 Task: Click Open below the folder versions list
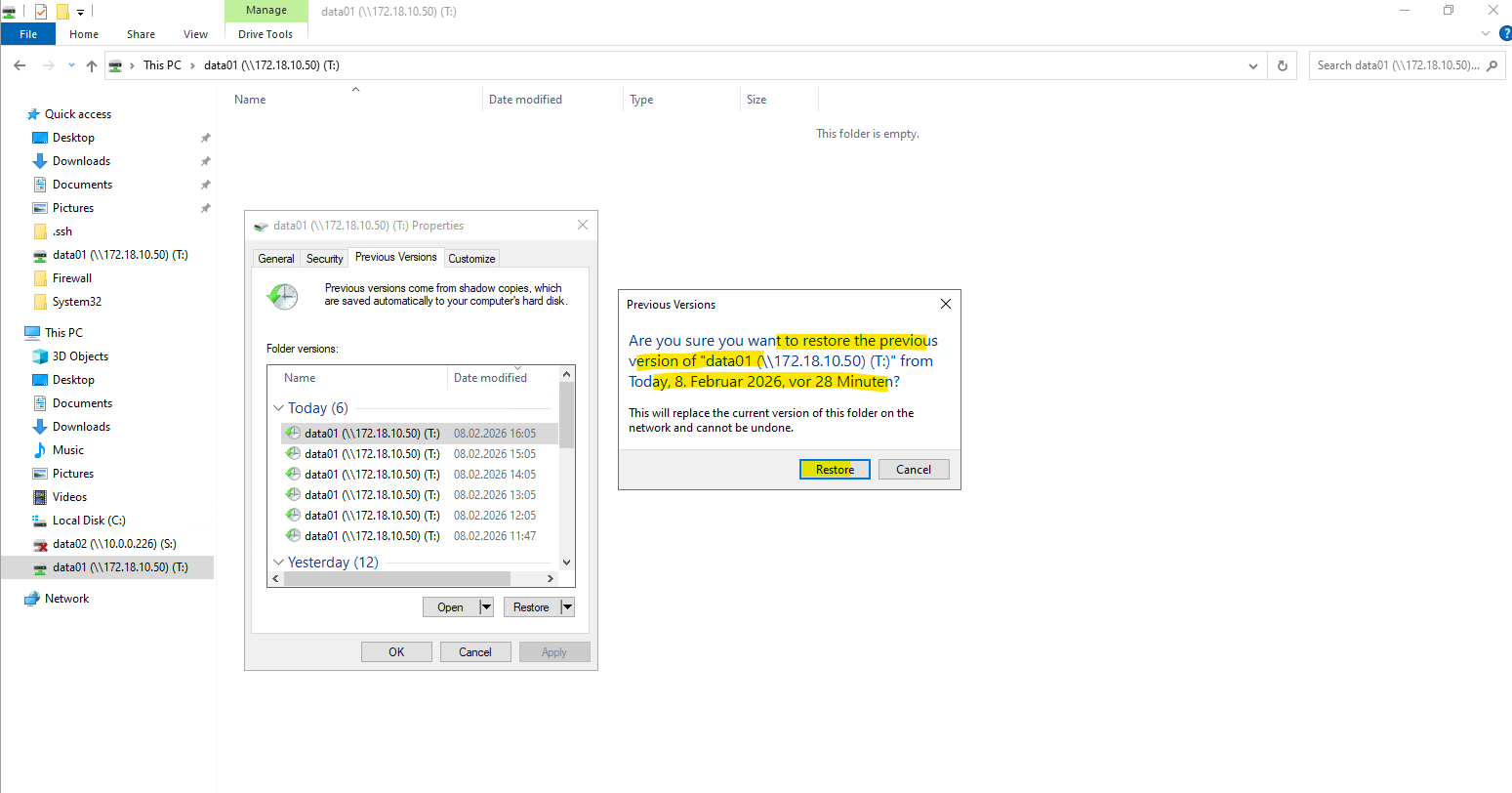pyautogui.click(x=451, y=607)
